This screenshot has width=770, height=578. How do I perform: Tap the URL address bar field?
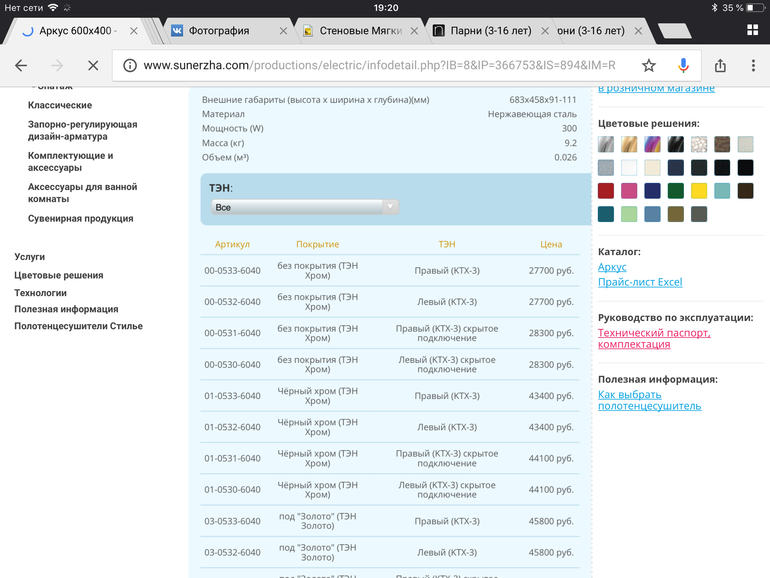click(x=380, y=66)
